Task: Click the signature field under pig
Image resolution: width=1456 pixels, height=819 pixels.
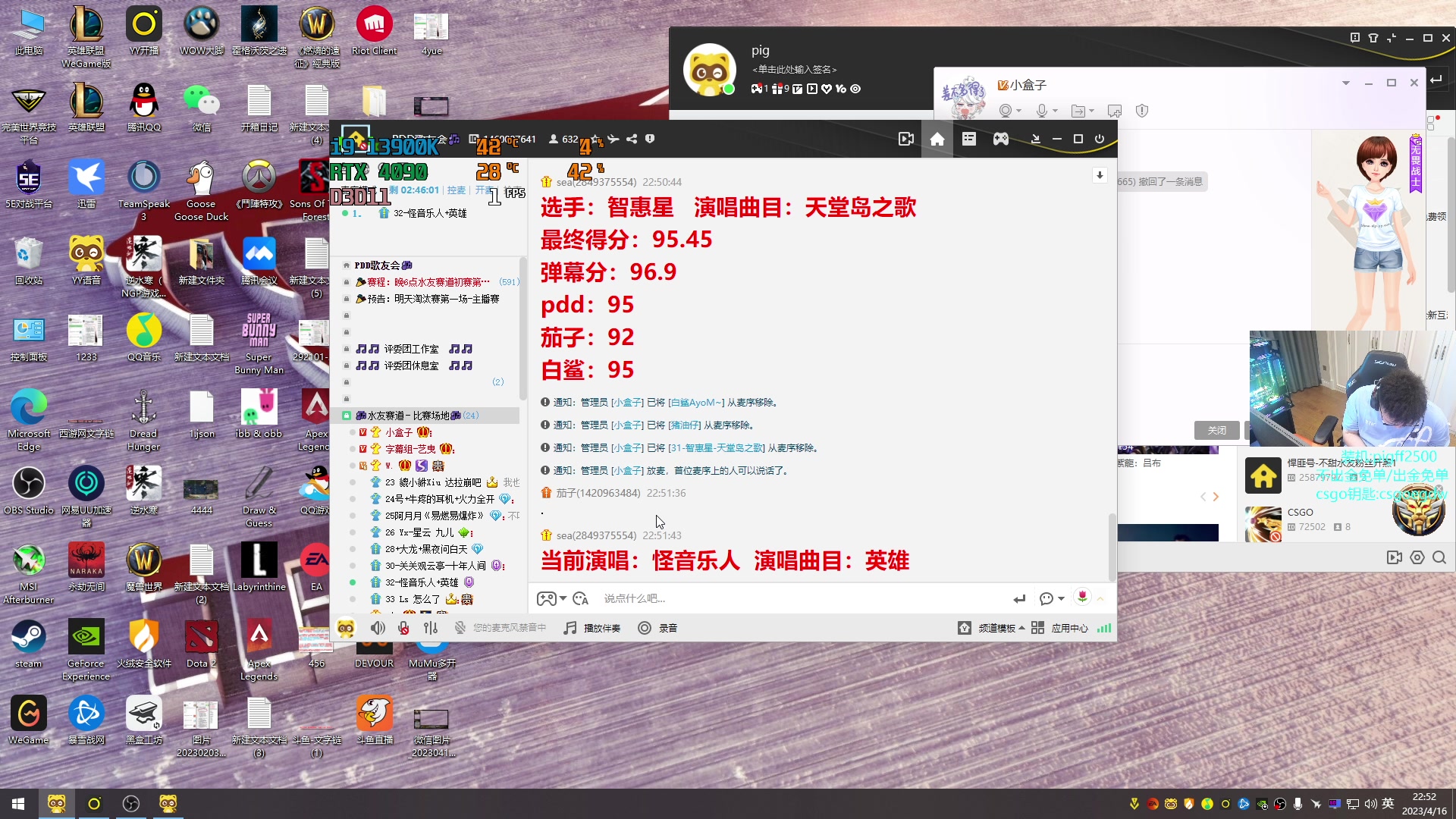Action: pyautogui.click(x=794, y=70)
